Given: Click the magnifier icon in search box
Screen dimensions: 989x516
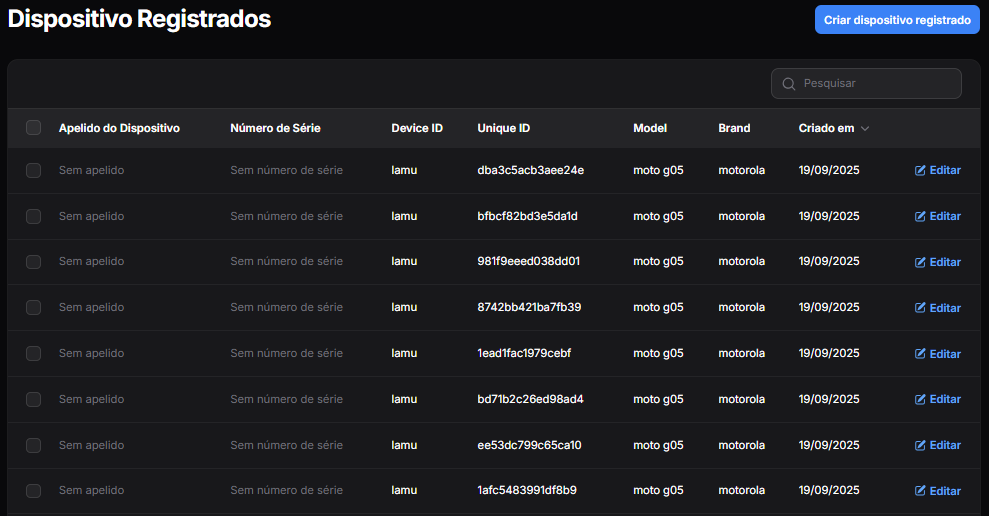Looking at the screenshot, I should coord(789,84).
